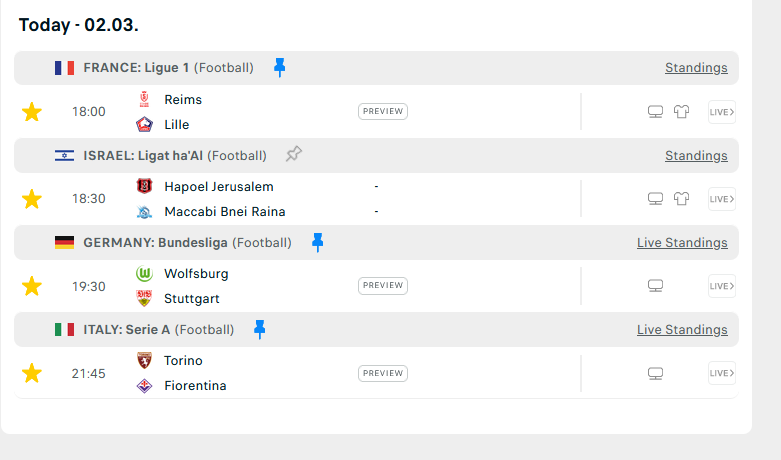
Task: Expand LIVE arrow for Torino match
Action: pos(722,373)
